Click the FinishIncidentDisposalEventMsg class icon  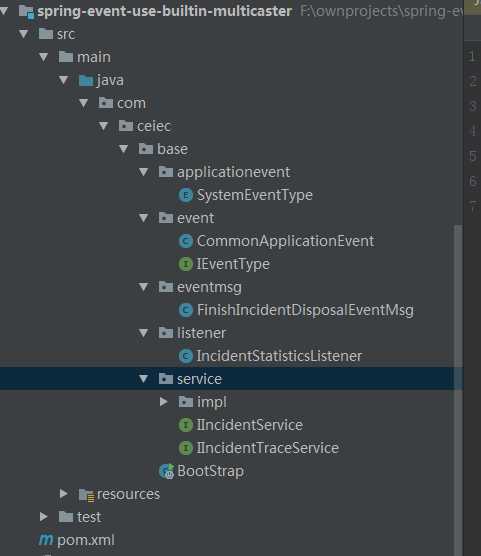coord(186,310)
